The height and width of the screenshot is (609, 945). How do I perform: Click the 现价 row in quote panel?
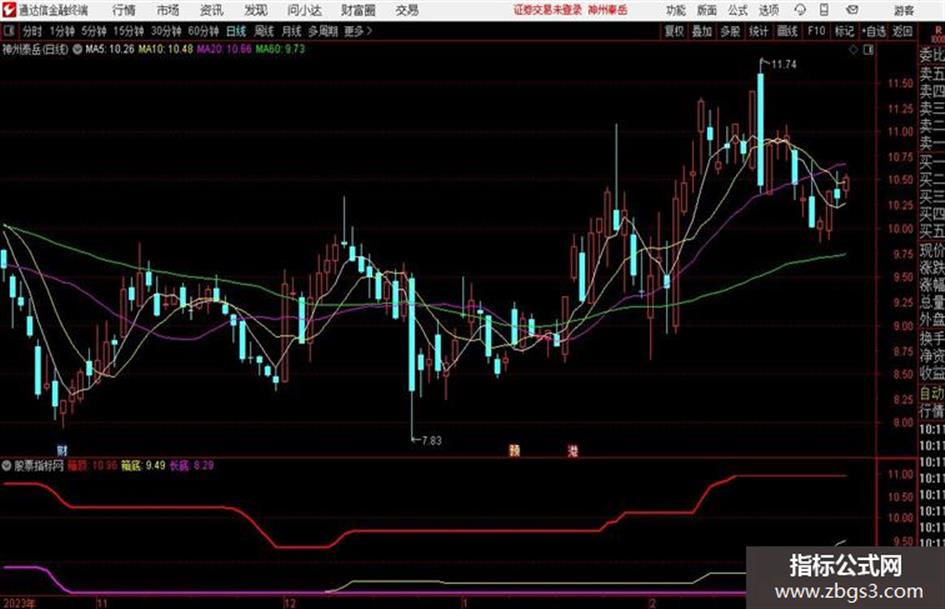(932, 250)
